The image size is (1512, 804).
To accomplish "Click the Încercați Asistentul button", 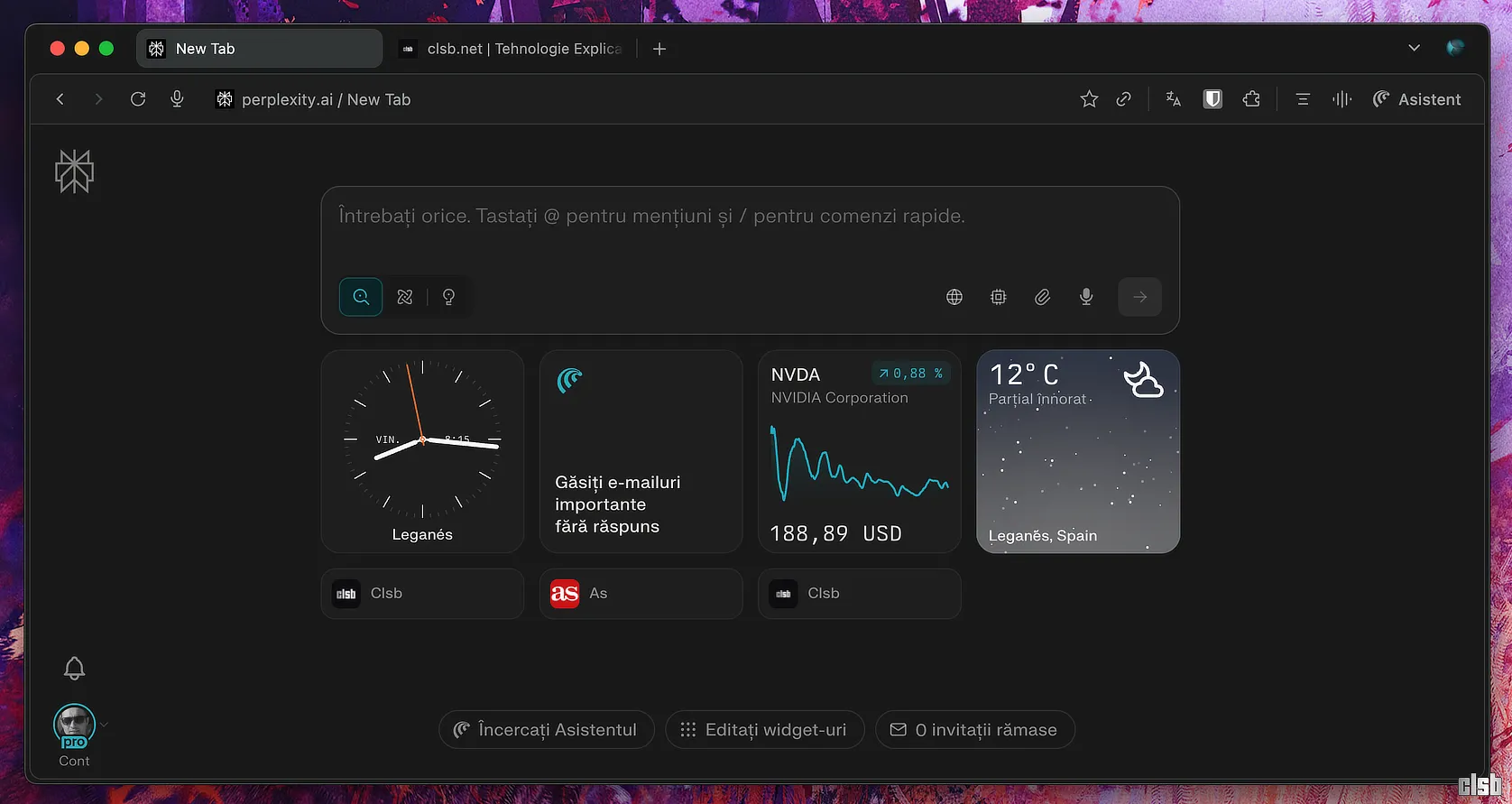I will (546, 730).
